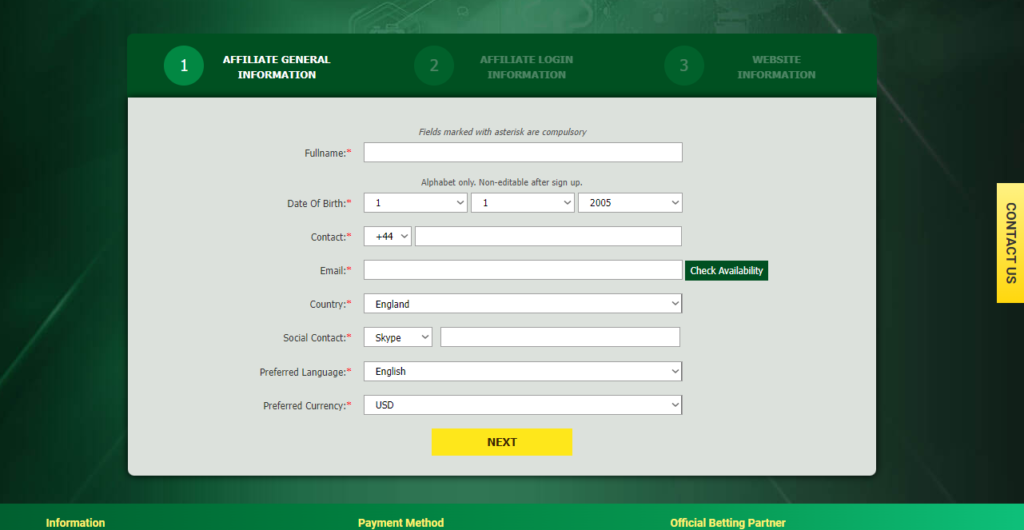Open the Skype social contact dropdown
1024x530 pixels.
(398, 338)
